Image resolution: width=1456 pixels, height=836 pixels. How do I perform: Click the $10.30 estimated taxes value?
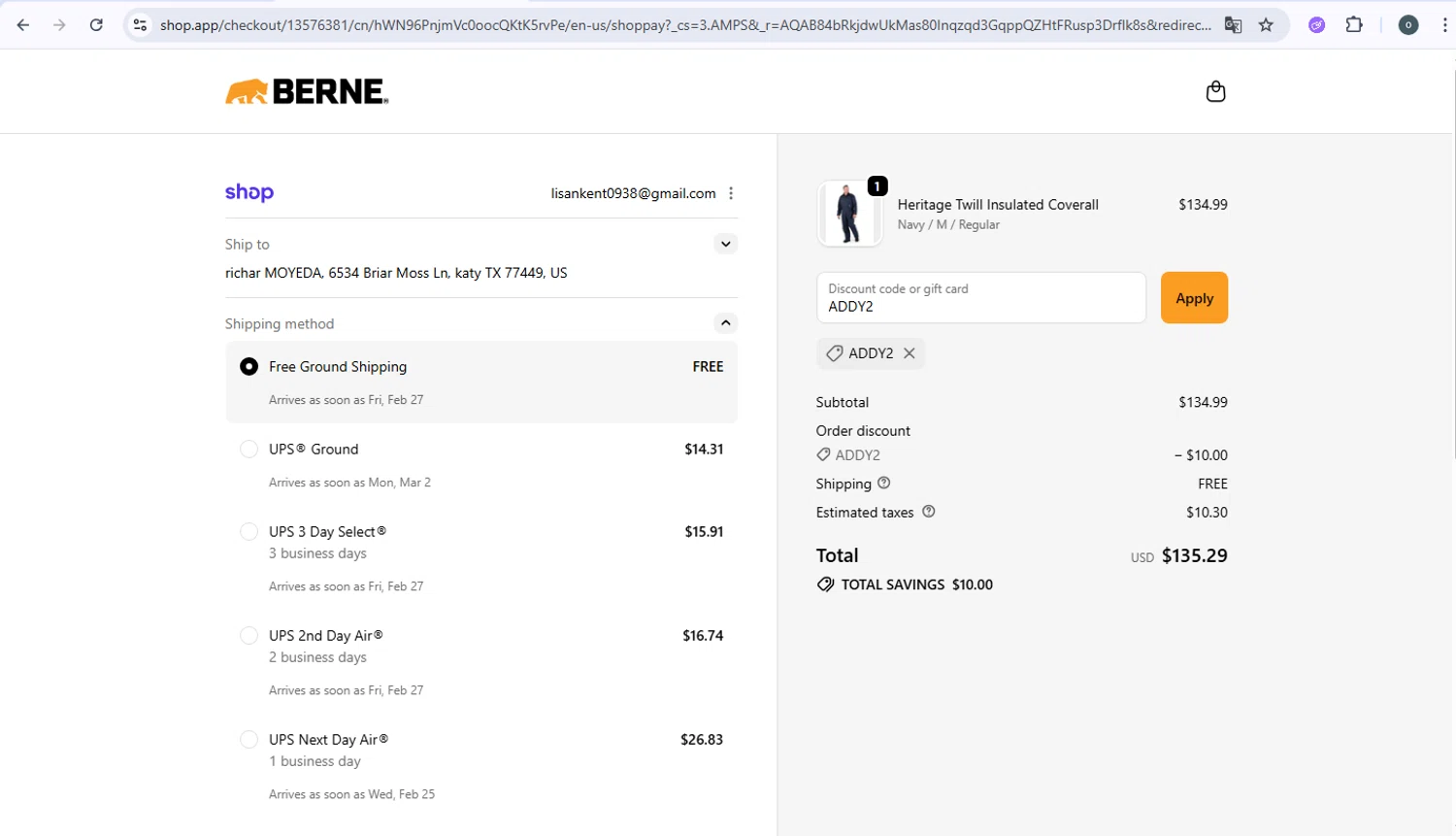pos(1207,513)
